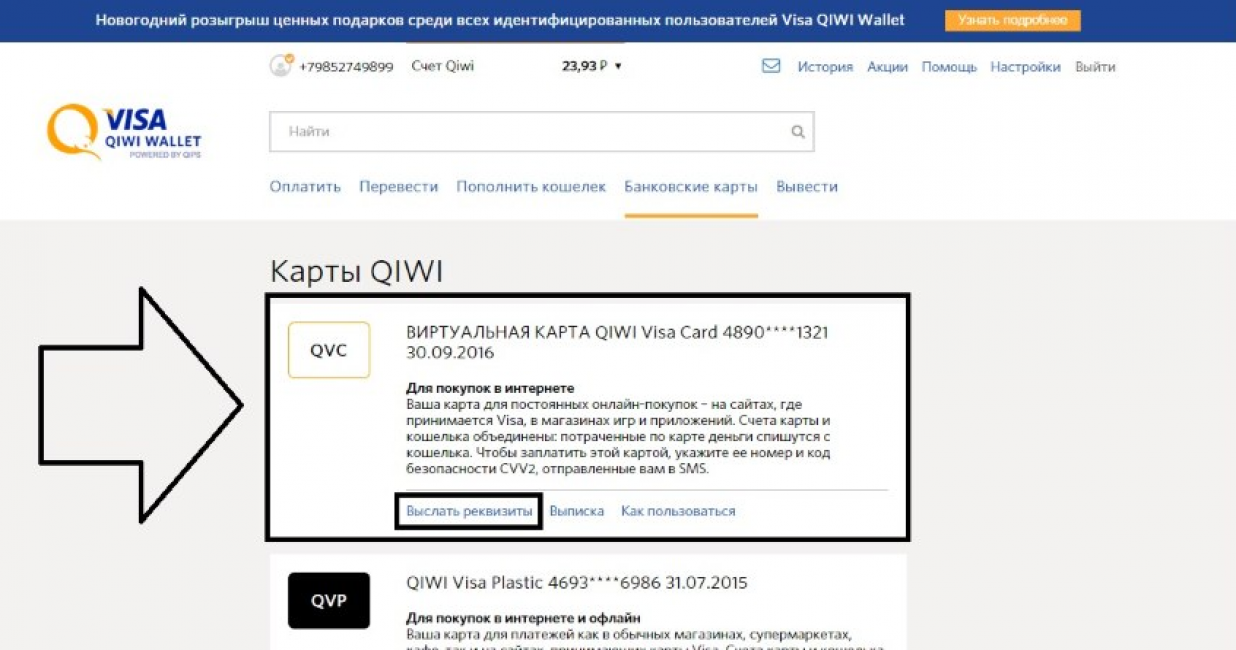
Task: Click the Счет Qiwi label
Action: [443, 66]
